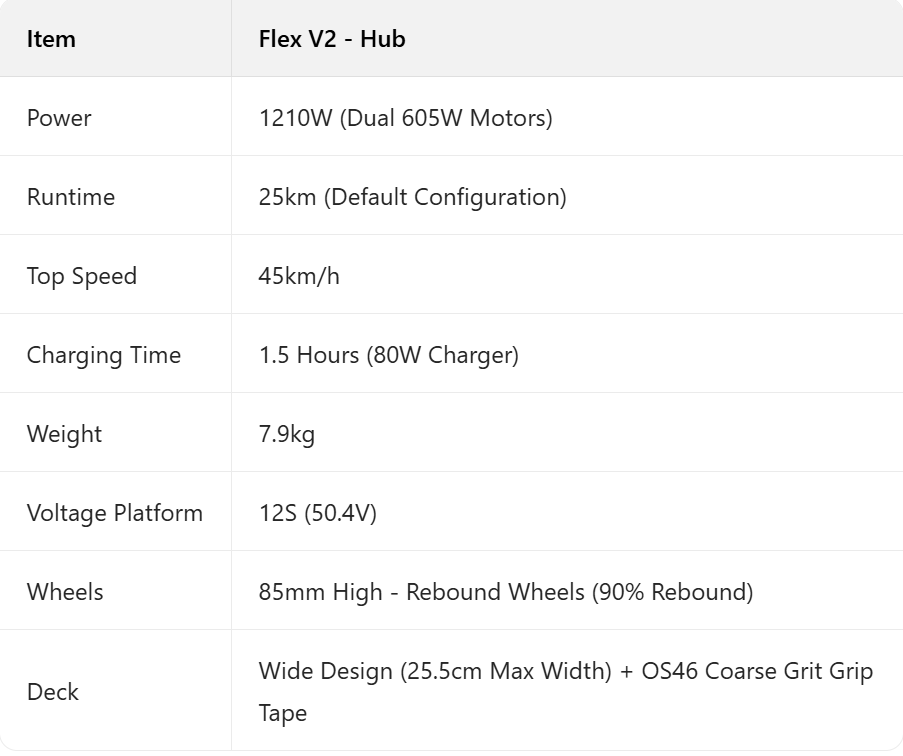Screen dimensions: 903x756
Task: Select the 'Weight' row label
Action: click(64, 434)
